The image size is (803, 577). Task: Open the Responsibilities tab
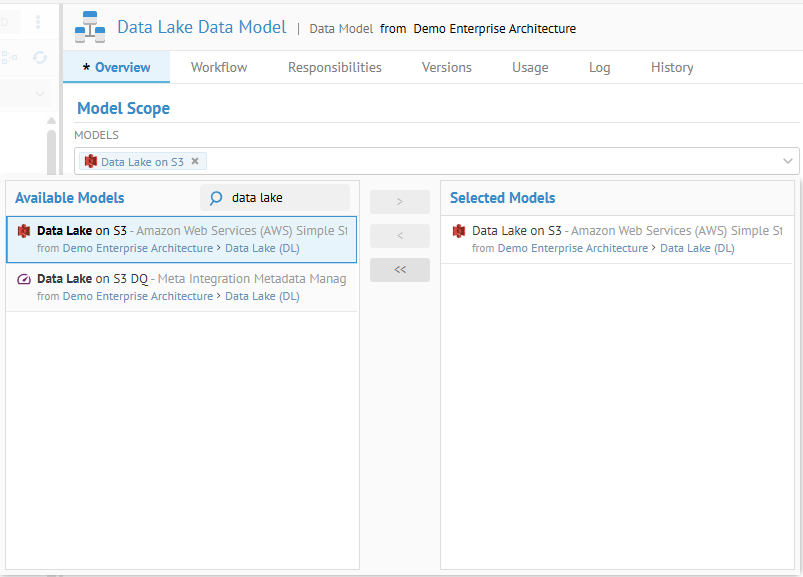(x=335, y=67)
